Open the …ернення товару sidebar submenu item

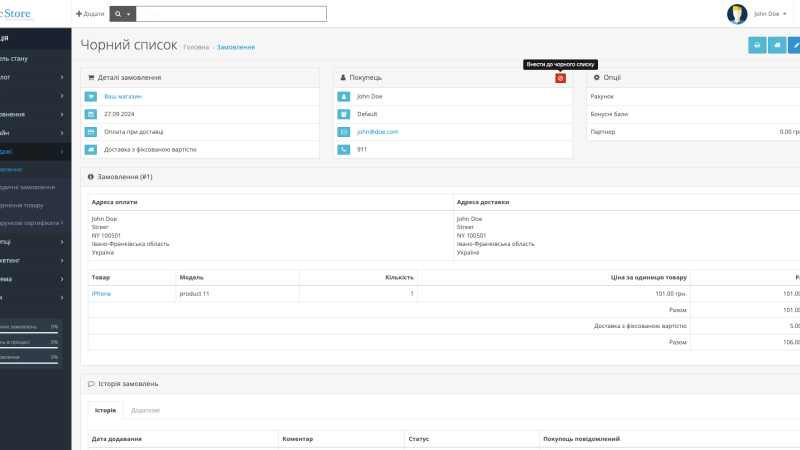36,205
